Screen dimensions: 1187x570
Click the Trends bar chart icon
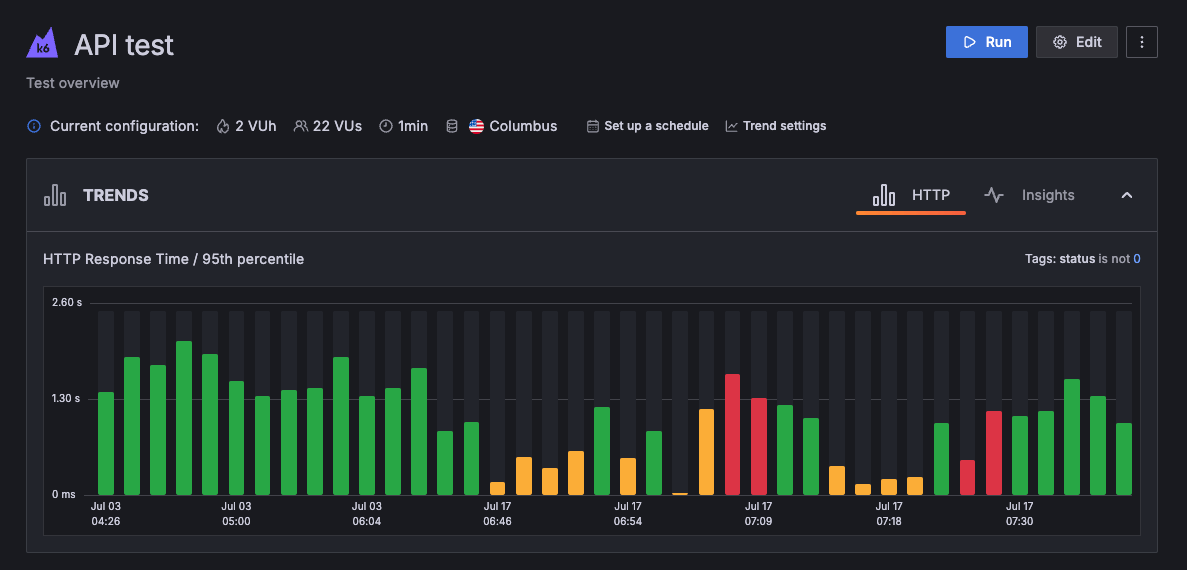tap(55, 195)
